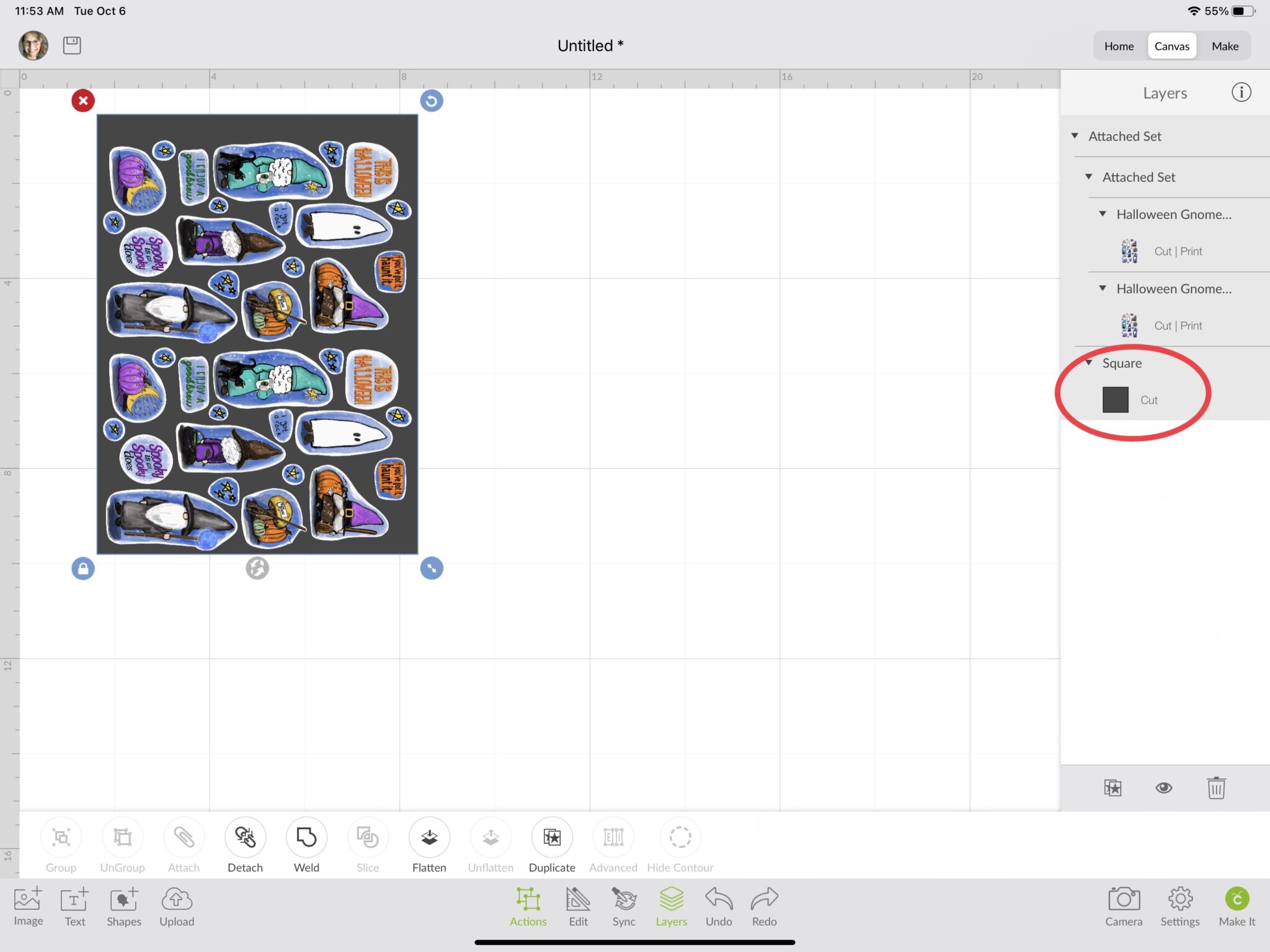Tap the battery status indicator
Image resolution: width=1270 pixels, height=952 pixels.
click(1244, 11)
